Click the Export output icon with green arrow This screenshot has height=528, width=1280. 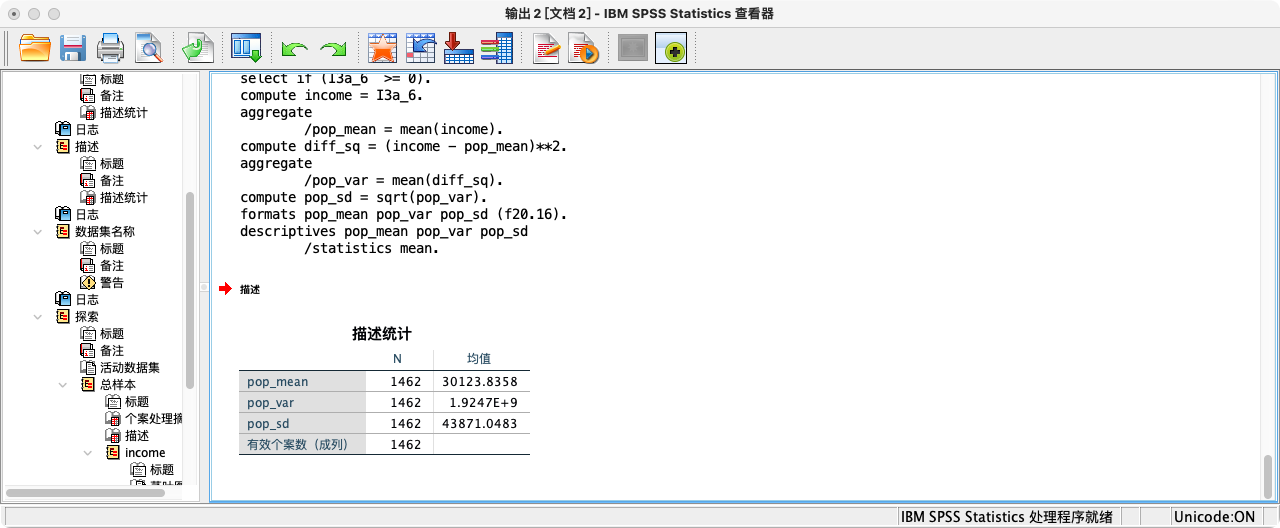tap(198, 48)
